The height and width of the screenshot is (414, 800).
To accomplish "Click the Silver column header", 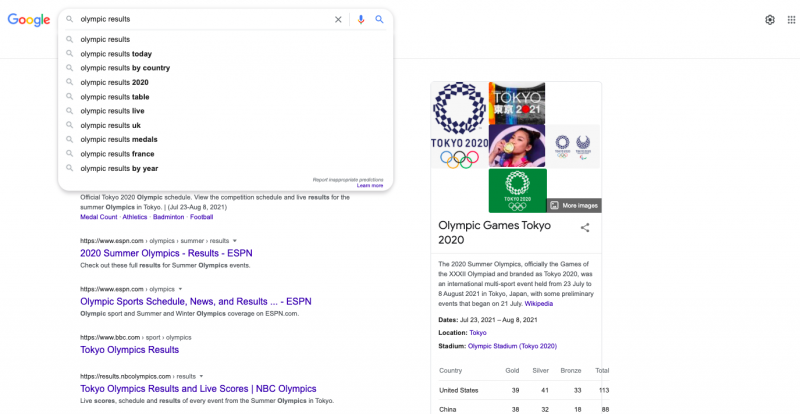I will 540,371.
